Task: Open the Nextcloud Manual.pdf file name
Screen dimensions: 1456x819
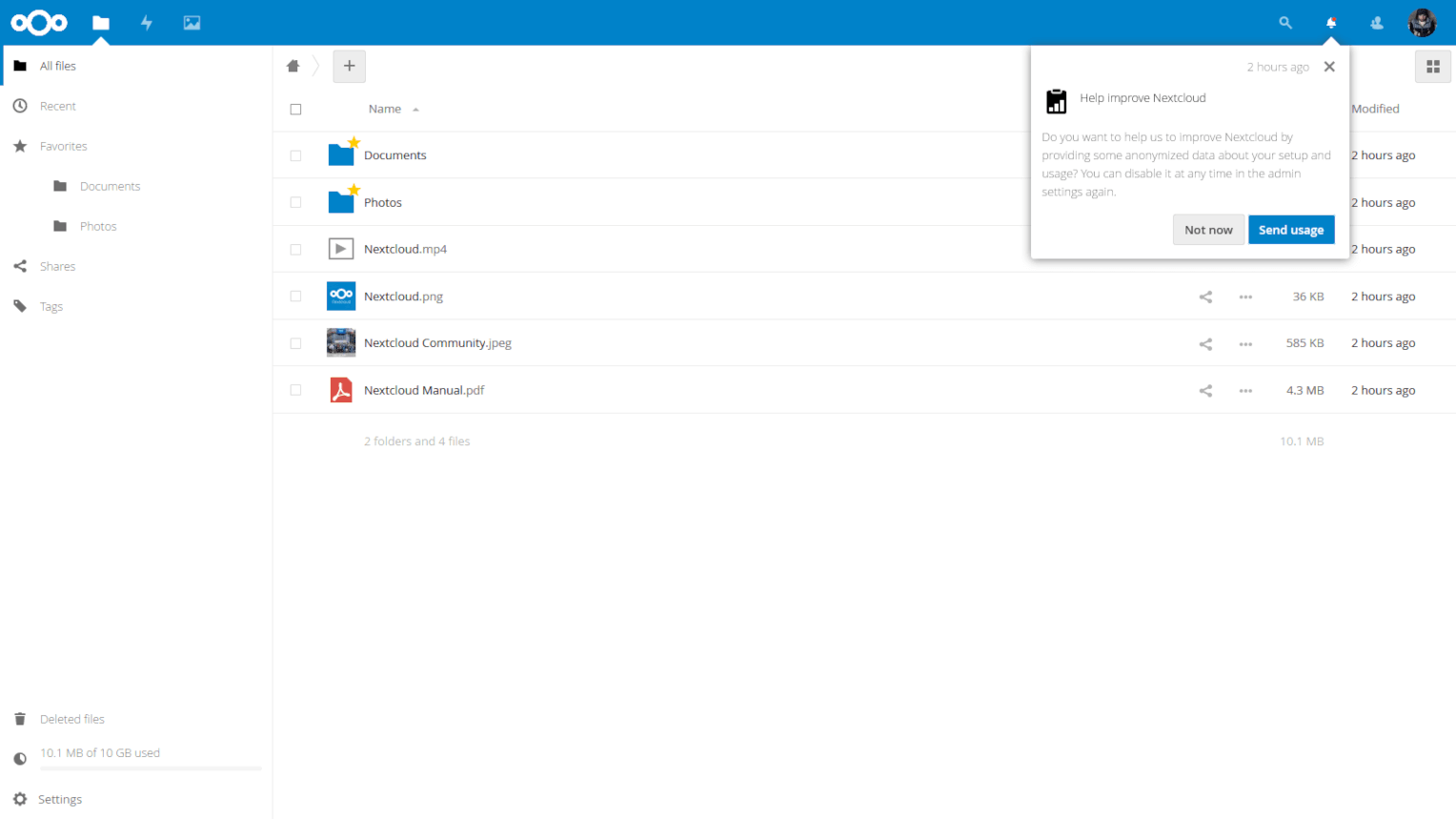Action: (x=424, y=390)
